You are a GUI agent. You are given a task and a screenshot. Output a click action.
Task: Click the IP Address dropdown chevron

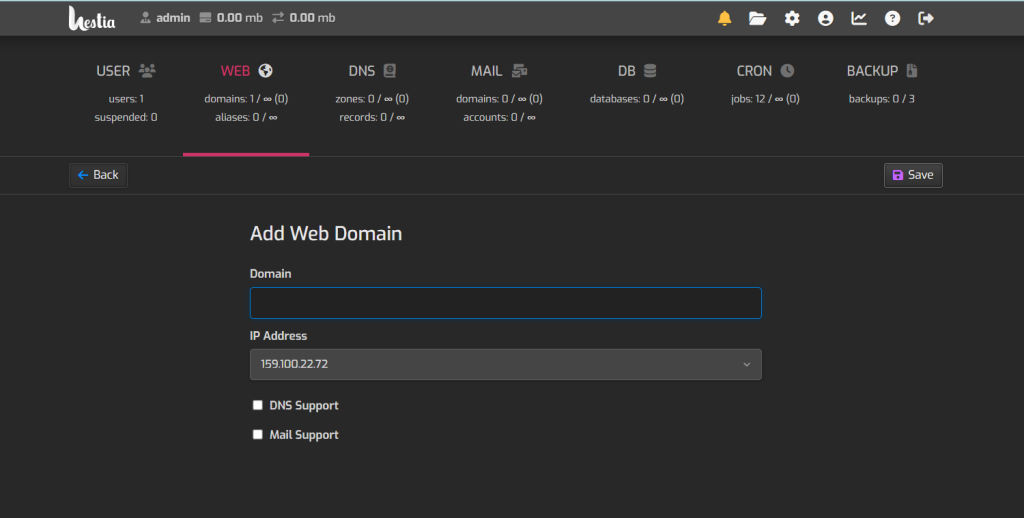tap(746, 364)
